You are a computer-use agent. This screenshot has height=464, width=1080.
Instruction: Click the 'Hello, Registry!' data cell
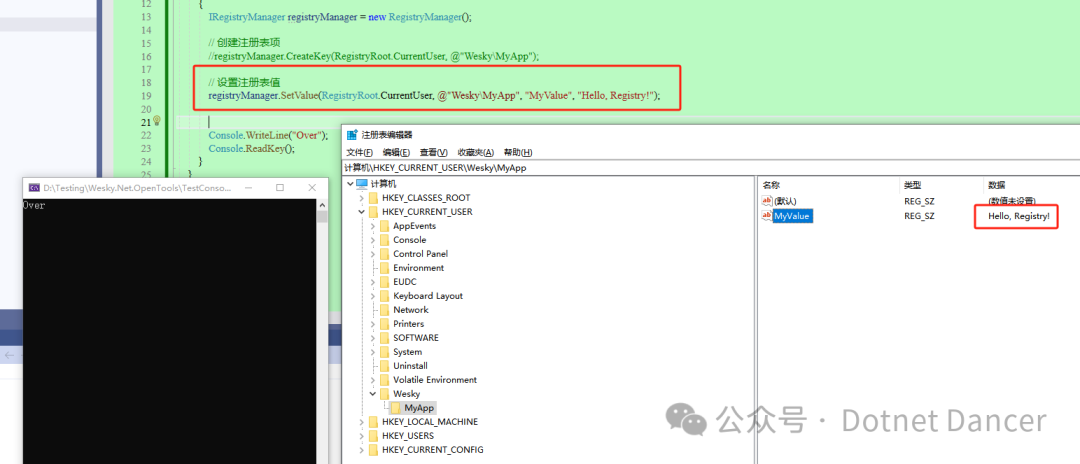[1019, 216]
